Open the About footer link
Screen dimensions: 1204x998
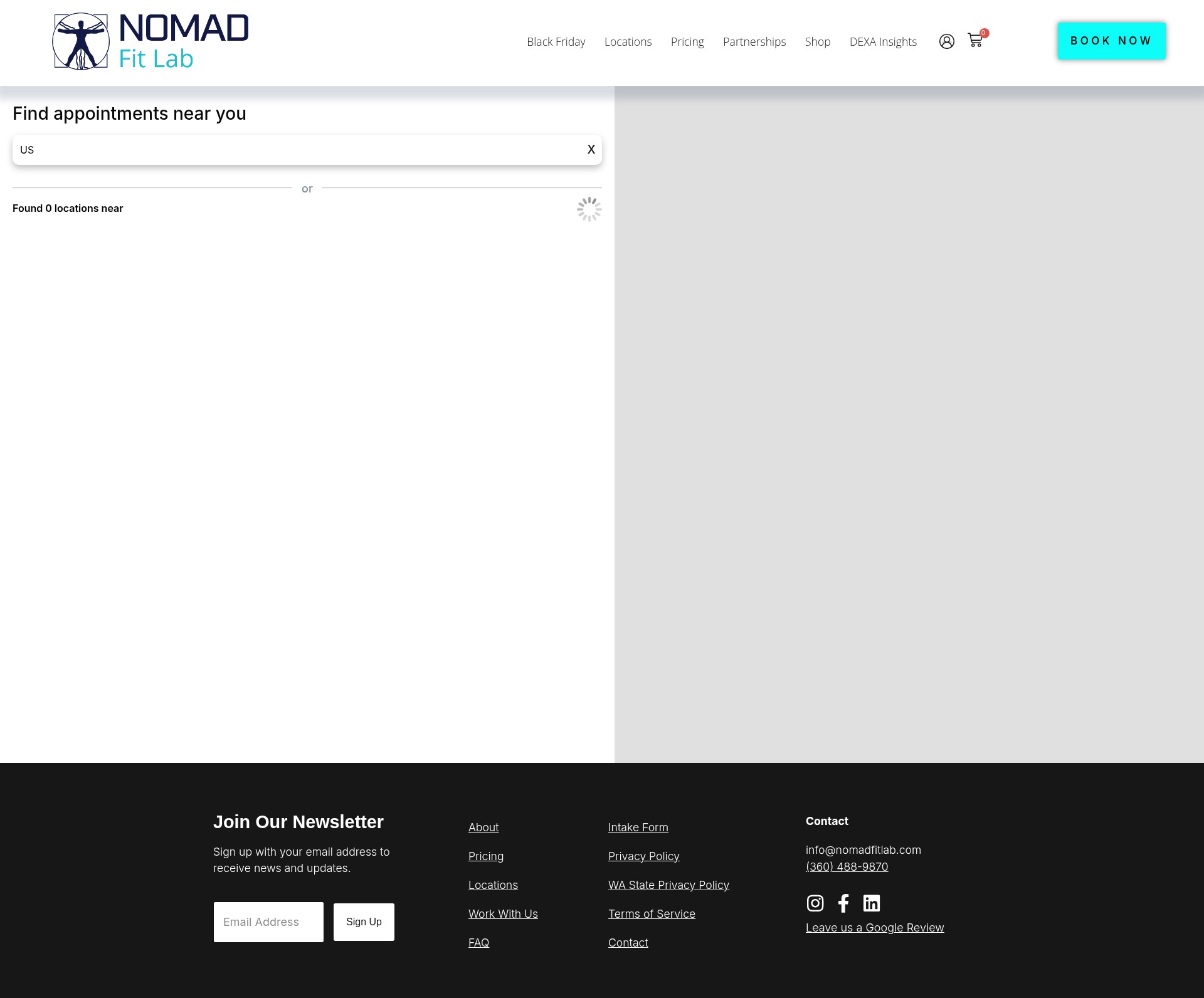coord(483,827)
